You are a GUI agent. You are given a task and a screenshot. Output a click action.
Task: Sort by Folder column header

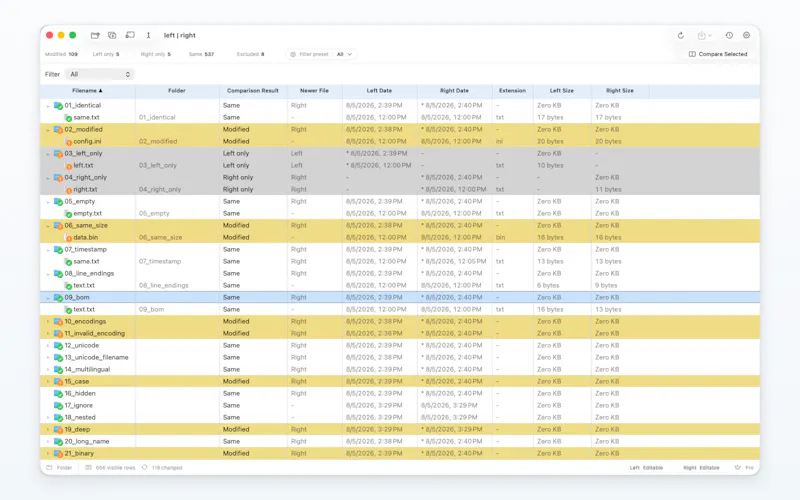(177, 91)
